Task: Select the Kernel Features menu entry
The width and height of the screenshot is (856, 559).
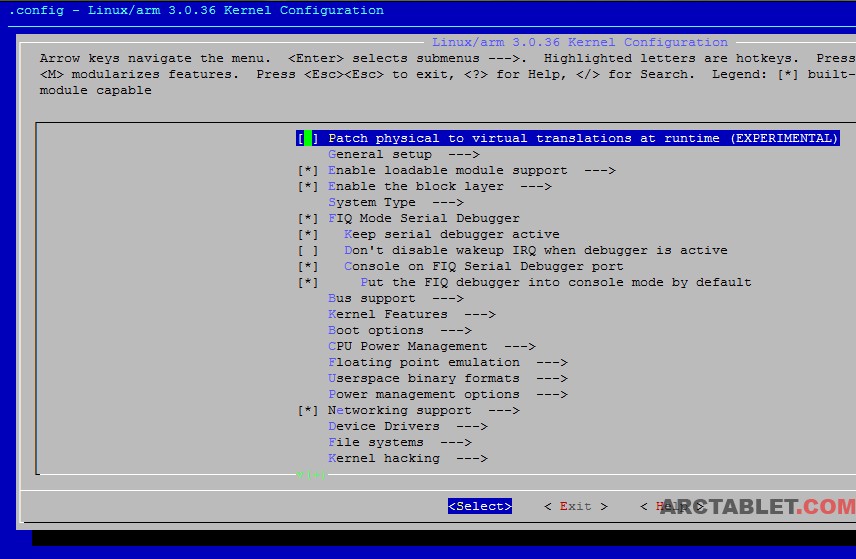Action: pos(388,314)
